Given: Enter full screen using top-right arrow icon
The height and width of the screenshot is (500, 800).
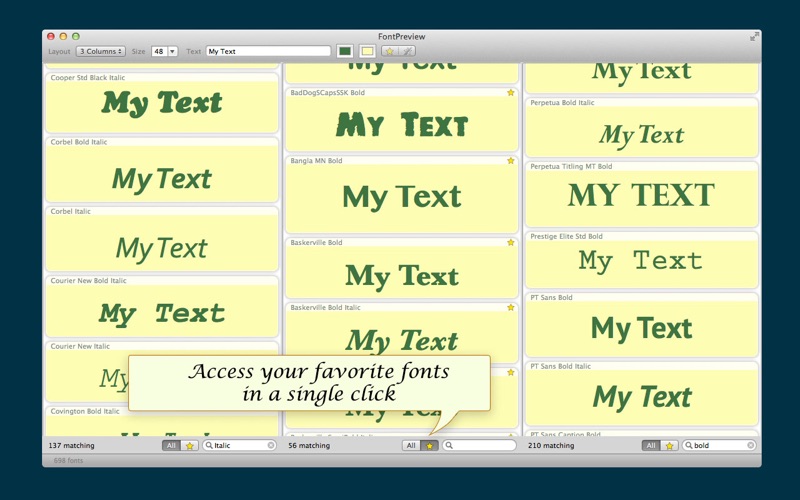Looking at the screenshot, I should pyautogui.click(x=754, y=37).
